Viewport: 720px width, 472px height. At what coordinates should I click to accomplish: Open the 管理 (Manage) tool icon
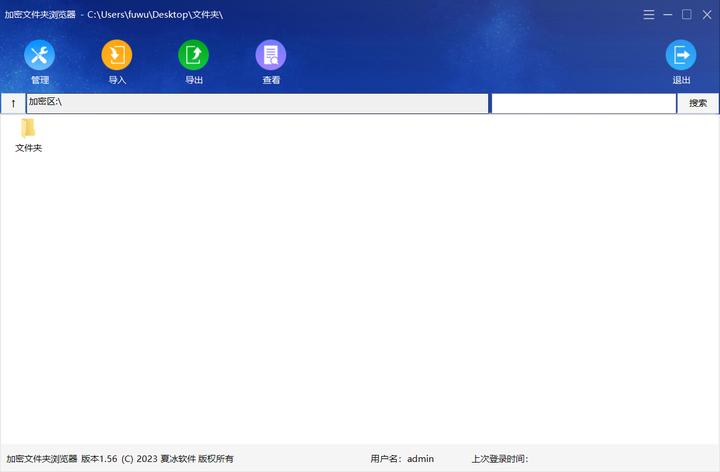39,55
